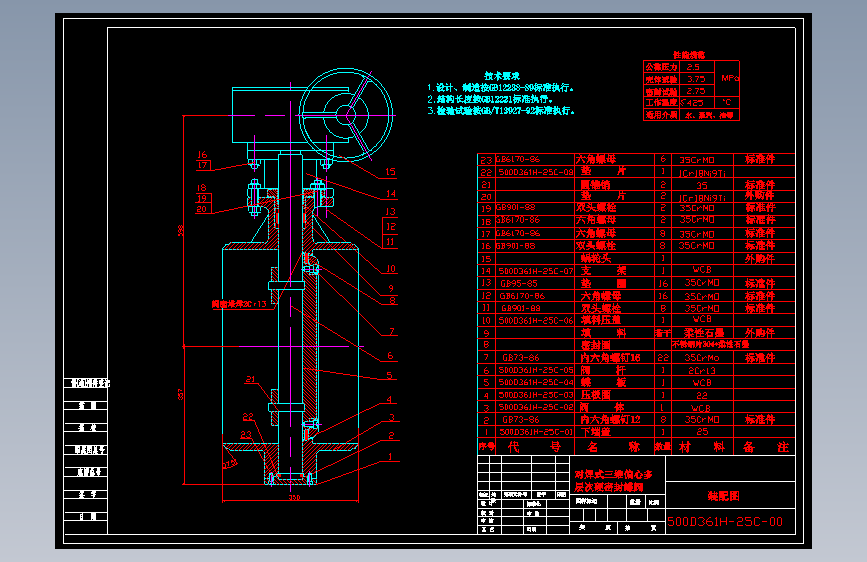Image resolution: width=867 pixels, height=562 pixels.
Task: Select part name 填料压盖 in row 10
Action: (600, 320)
